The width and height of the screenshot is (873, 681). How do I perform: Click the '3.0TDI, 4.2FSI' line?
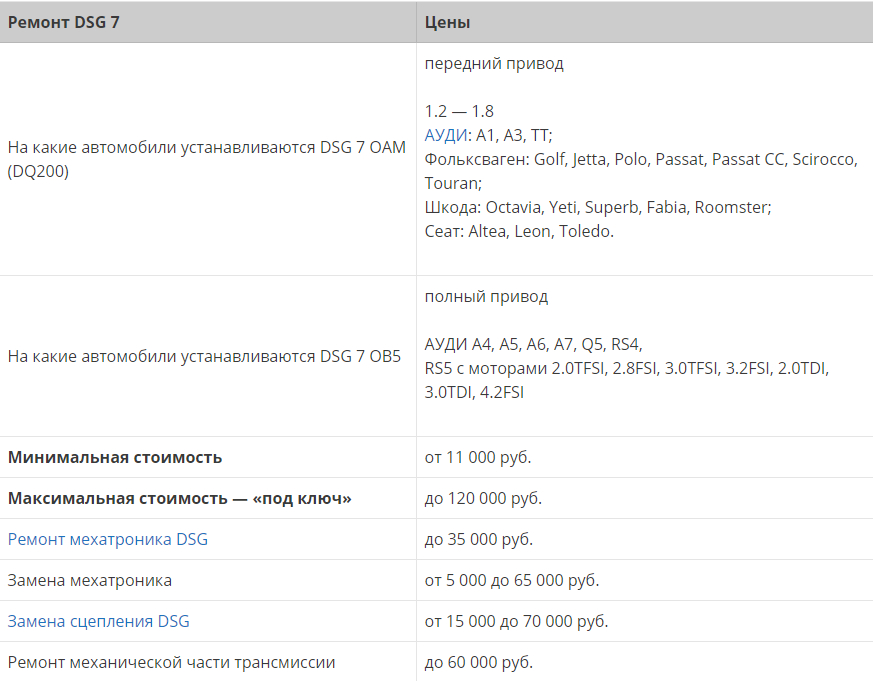point(474,393)
